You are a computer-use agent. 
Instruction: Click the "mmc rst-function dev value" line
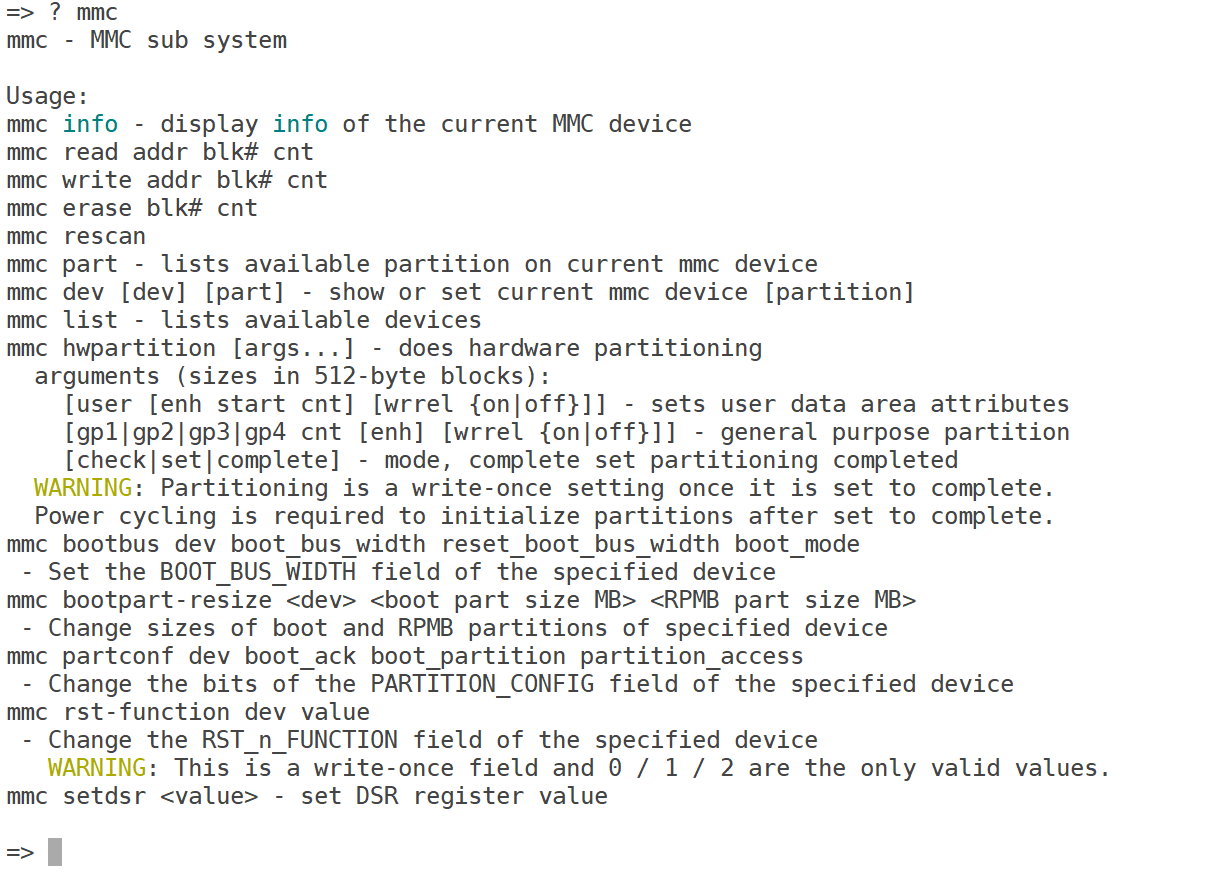click(x=188, y=712)
